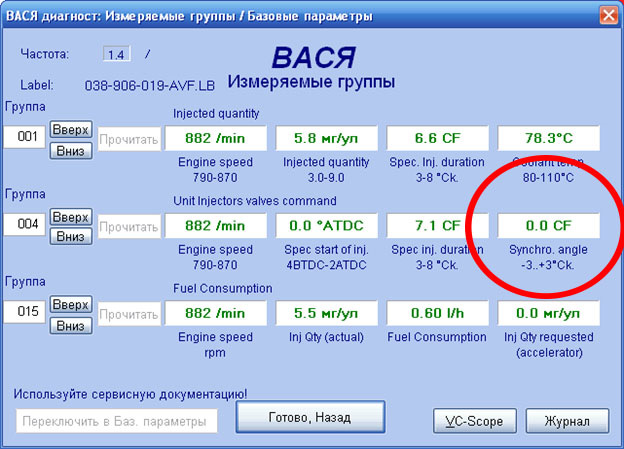
Task: Select the 0.0 CF synchro angle value
Action: [x=548, y=226]
